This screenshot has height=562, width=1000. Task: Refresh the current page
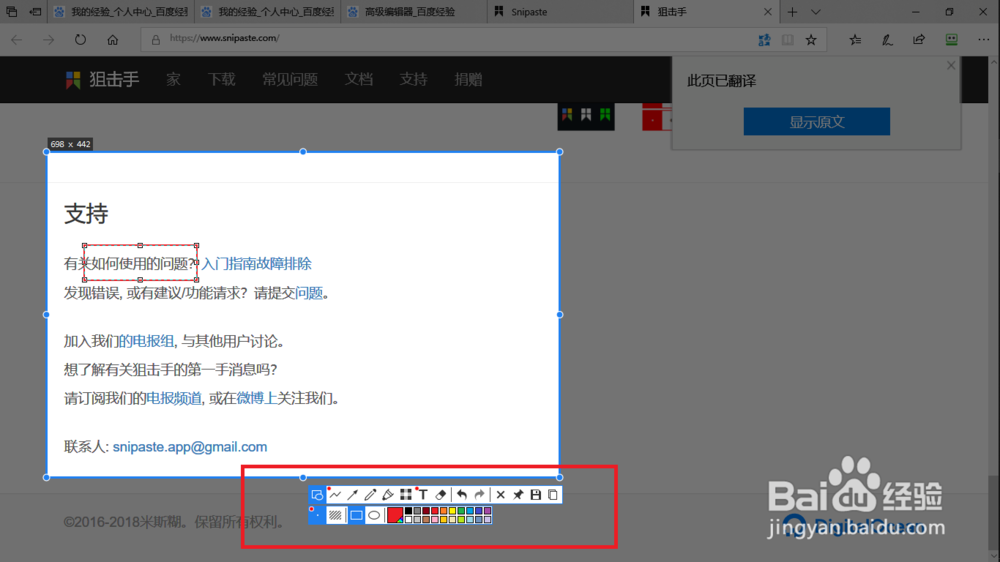(x=80, y=40)
